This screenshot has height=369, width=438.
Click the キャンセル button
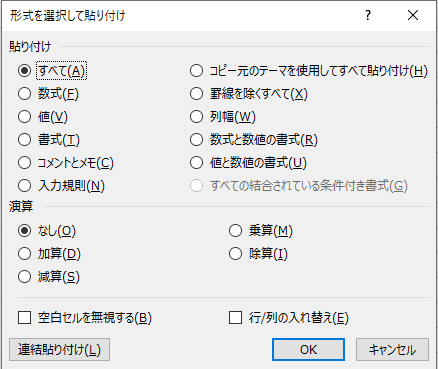(x=392, y=350)
